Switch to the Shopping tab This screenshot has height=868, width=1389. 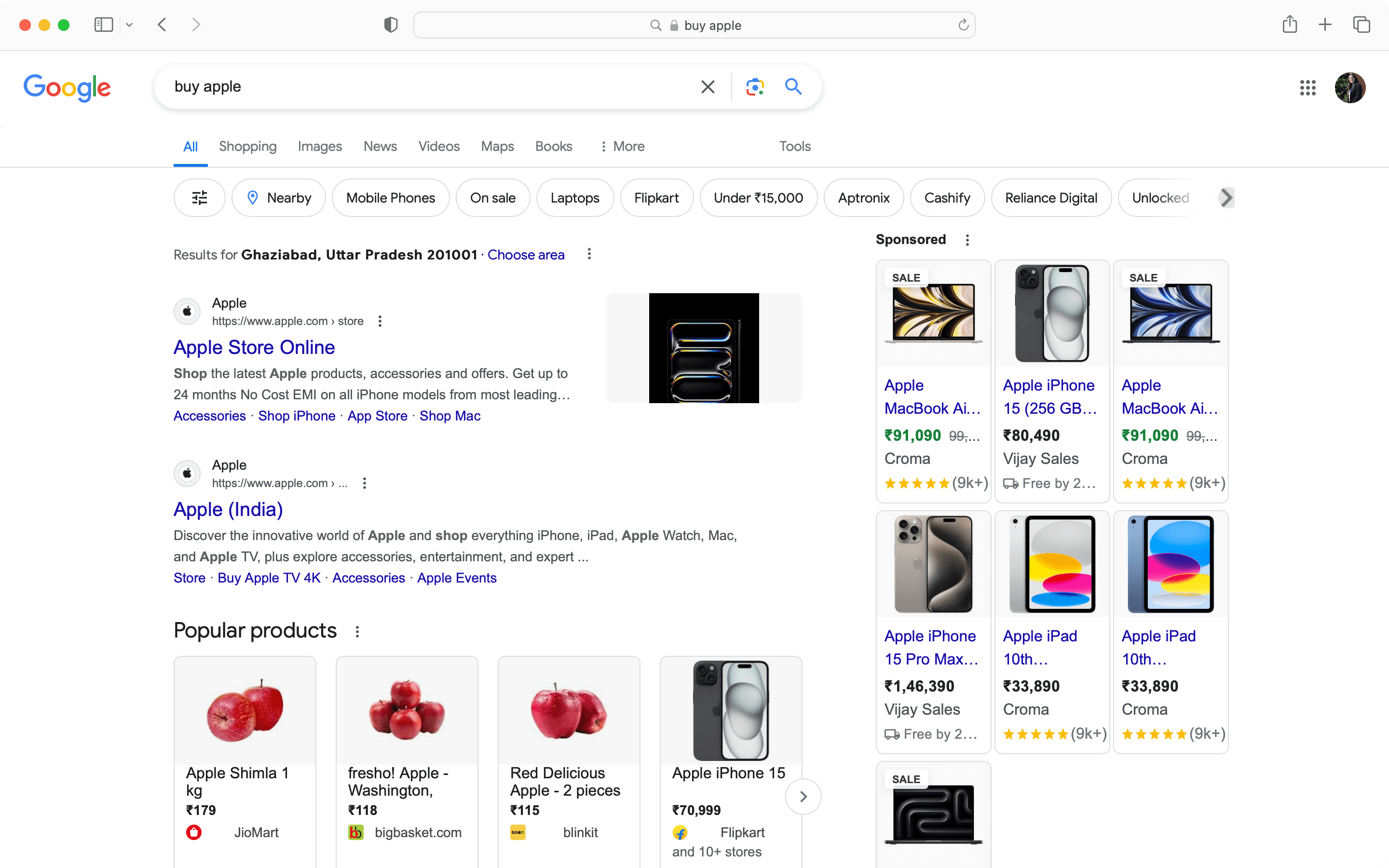click(x=247, y=147)
